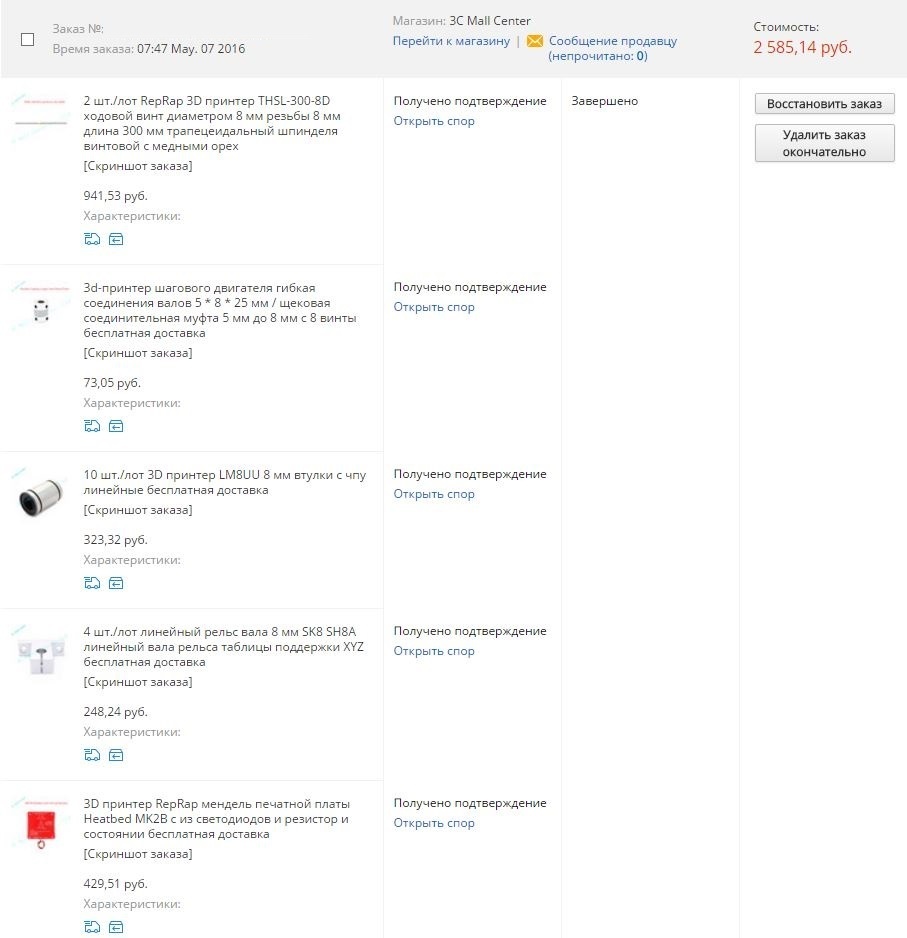907x938 pixels.
Task: Click the LM8UU bearing product thumbnail
Action: coord(41,497)
